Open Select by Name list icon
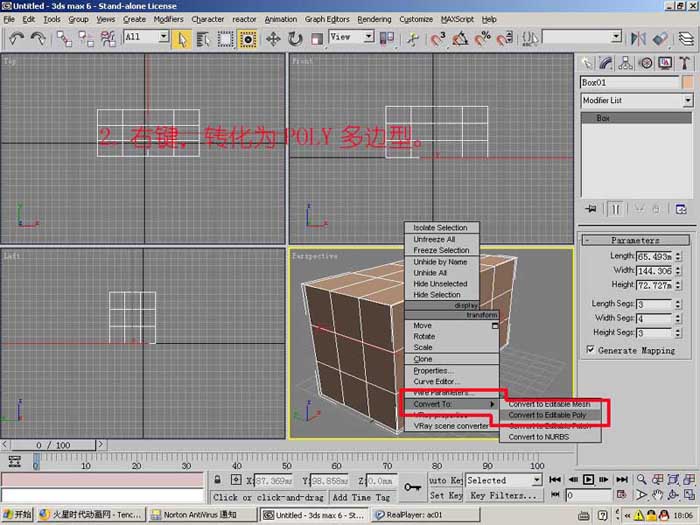The height and width of the screenshot is (525, 700). click(x=204, y=39)
